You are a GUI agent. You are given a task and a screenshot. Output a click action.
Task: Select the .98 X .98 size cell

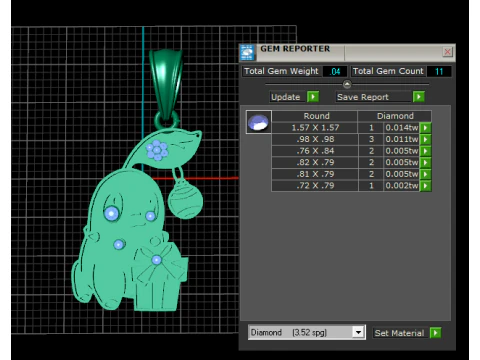[x=315, y=139]
